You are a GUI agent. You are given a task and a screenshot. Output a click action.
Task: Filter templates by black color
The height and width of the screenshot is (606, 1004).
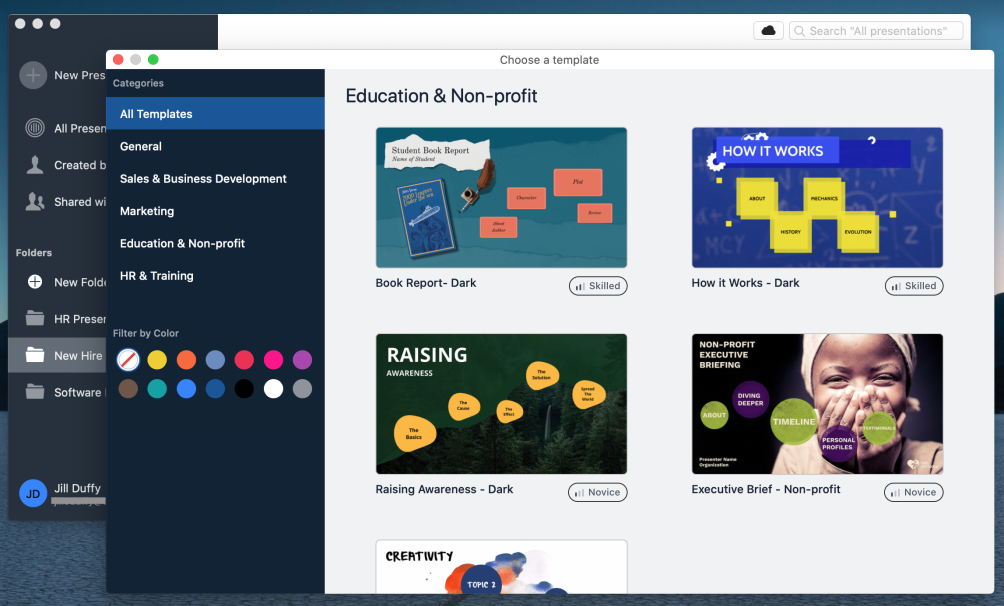[244, 388]
